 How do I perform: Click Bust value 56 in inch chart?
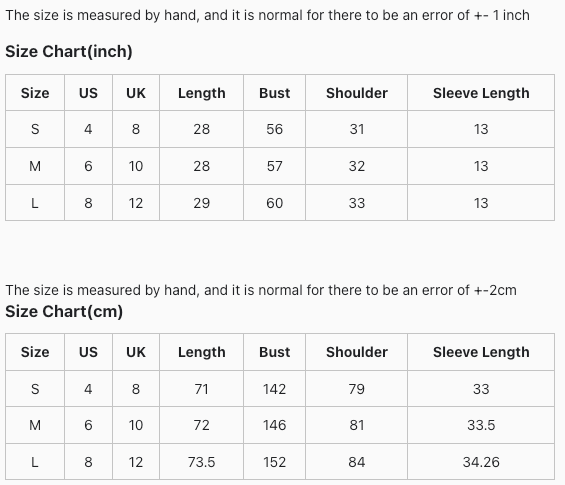pos(275,129)
